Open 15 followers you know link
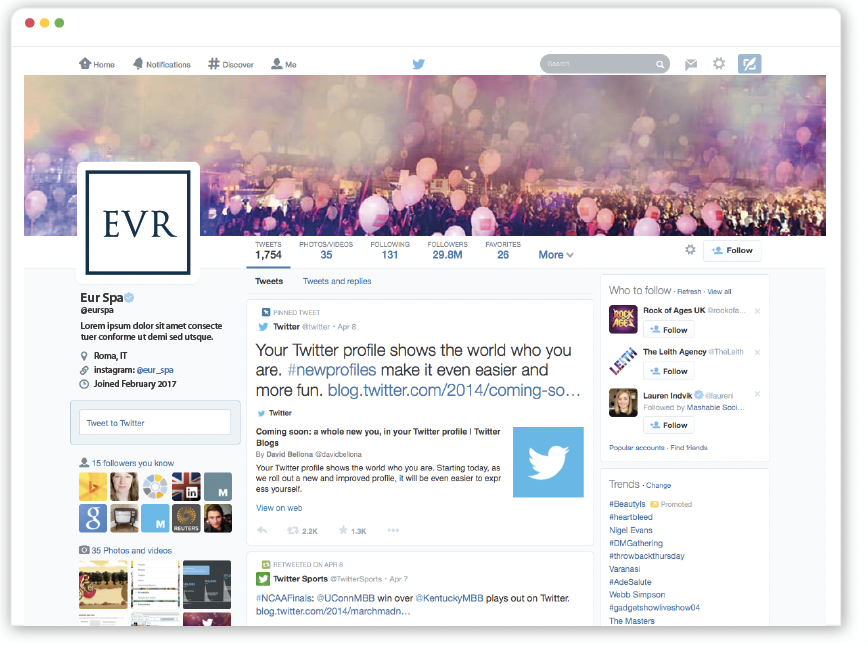 pos(133,463)
